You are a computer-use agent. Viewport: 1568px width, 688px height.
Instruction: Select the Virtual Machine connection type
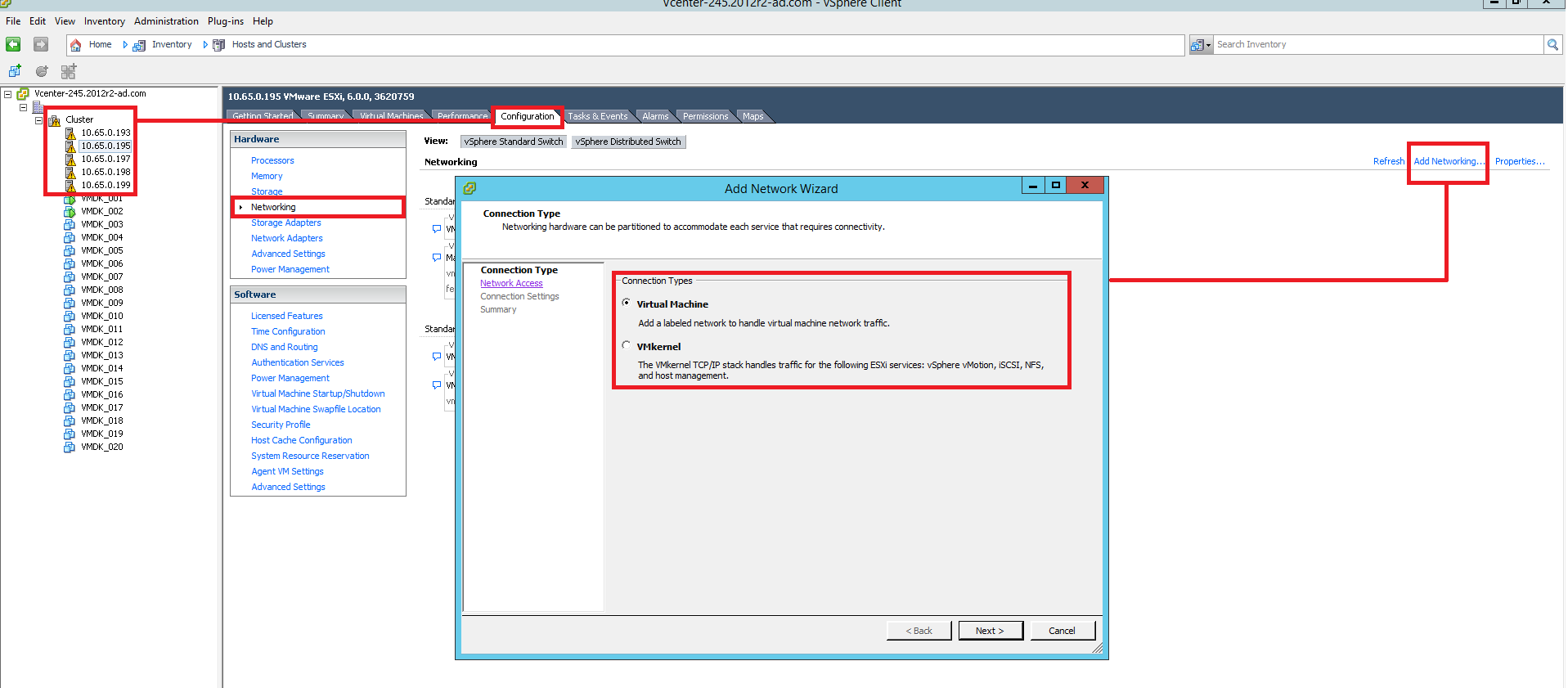coord(627,303)
